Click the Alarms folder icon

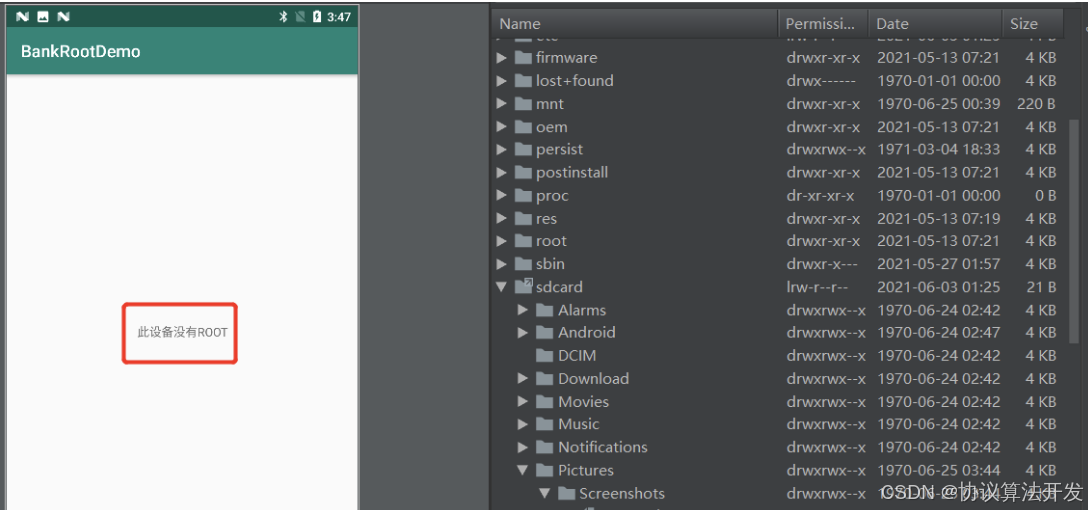(x=545, y=310)
